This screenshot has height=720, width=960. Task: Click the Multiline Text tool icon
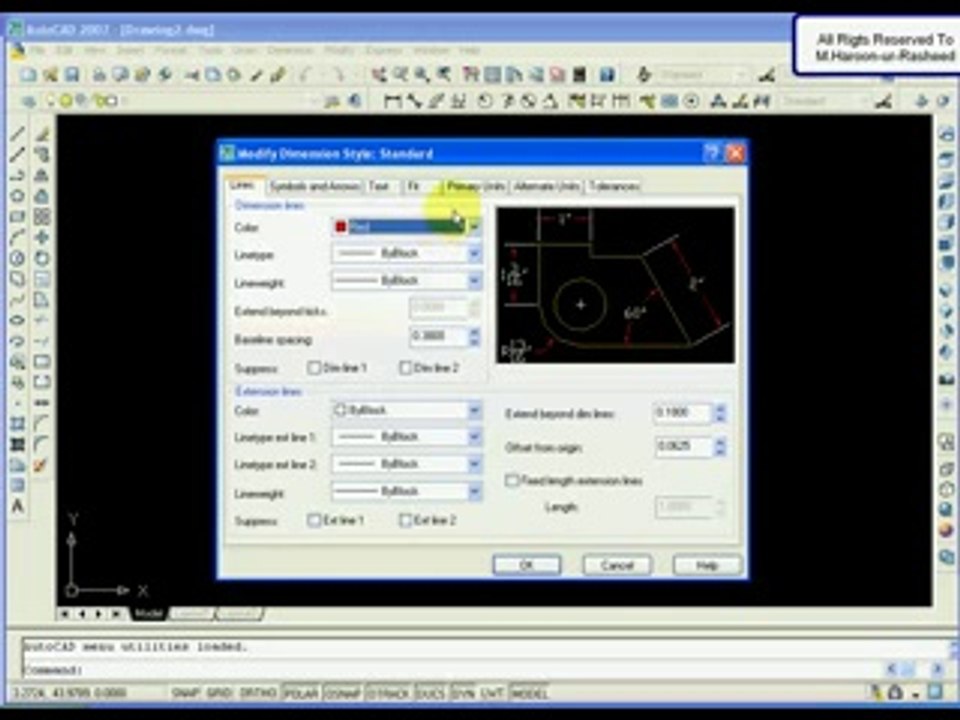[17, 506]
